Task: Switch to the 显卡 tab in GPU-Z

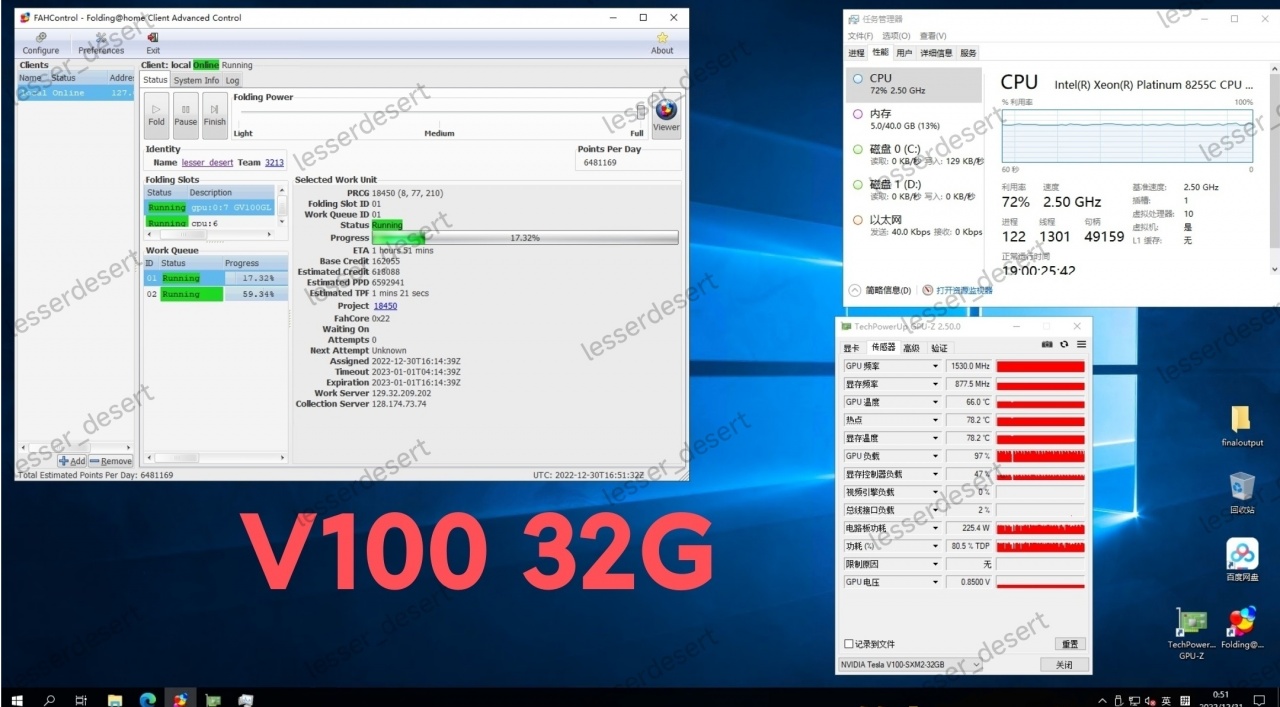Action: coord(852,348)
